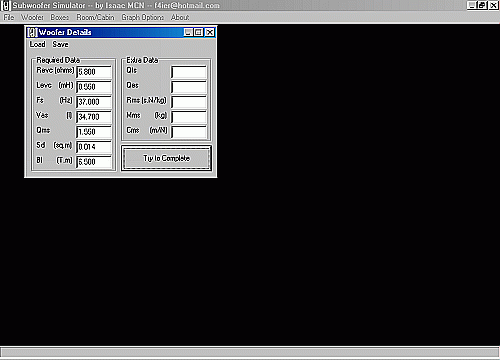Open the About menu
This screenshot has width=500, height=360.
point(180,17)
